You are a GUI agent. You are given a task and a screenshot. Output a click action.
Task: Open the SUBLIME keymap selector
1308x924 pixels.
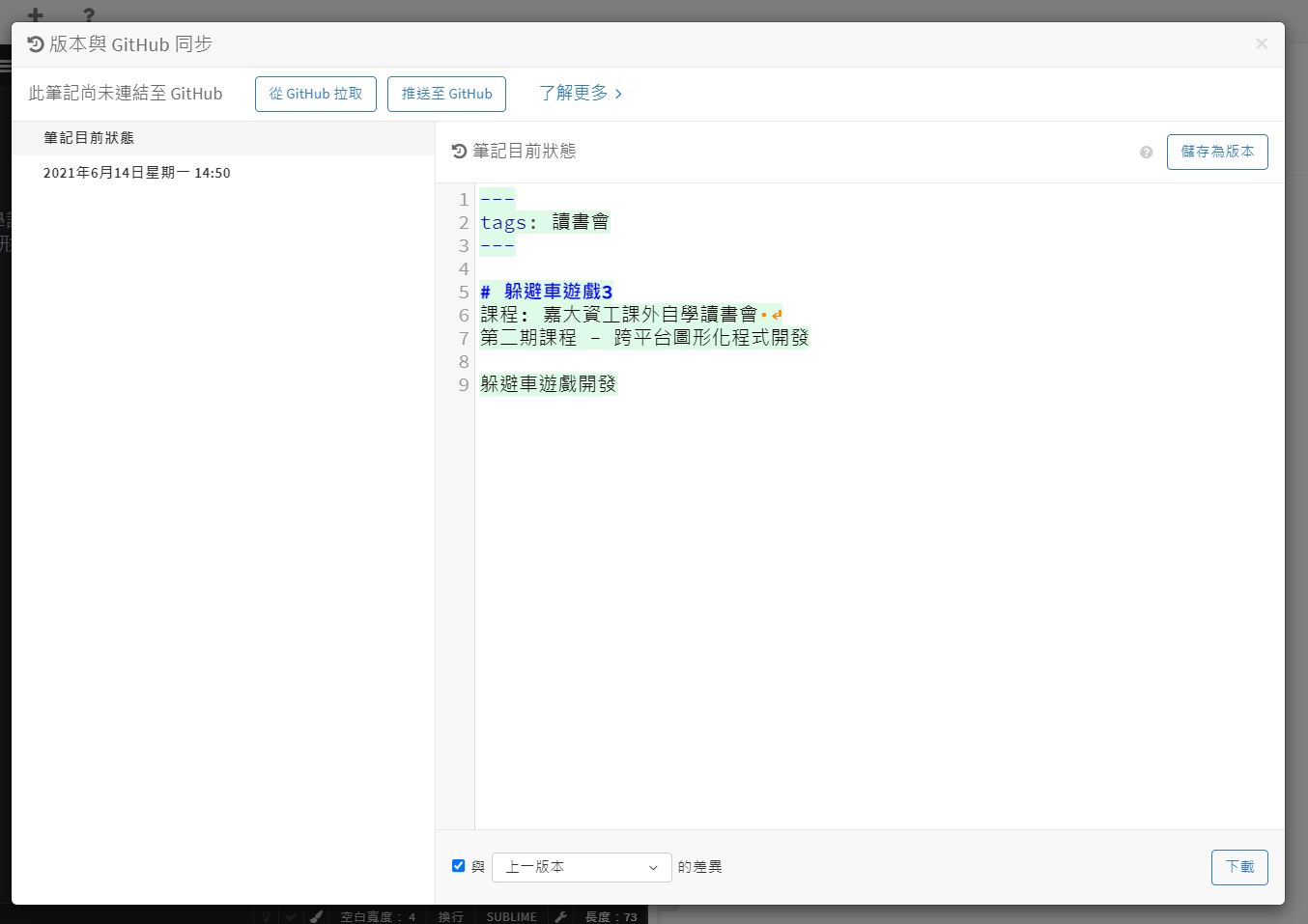tap(511, 916)
